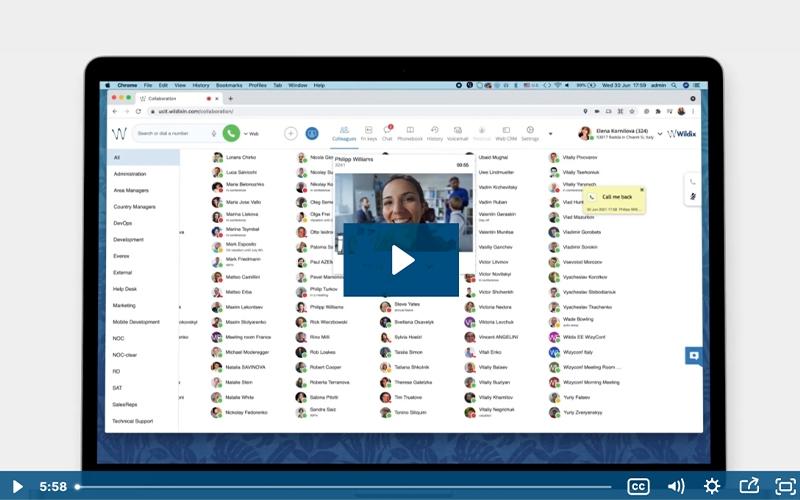Open the Web CRM tab
The image size is (800, 500).
506,134
